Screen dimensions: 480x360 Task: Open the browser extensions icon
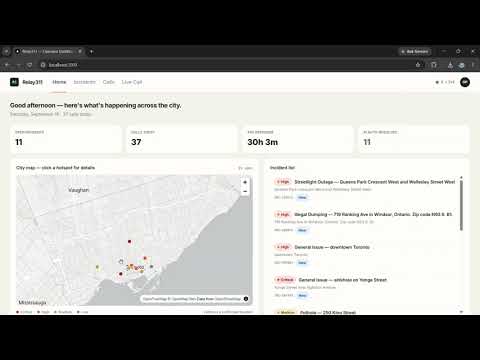point(434,65)
